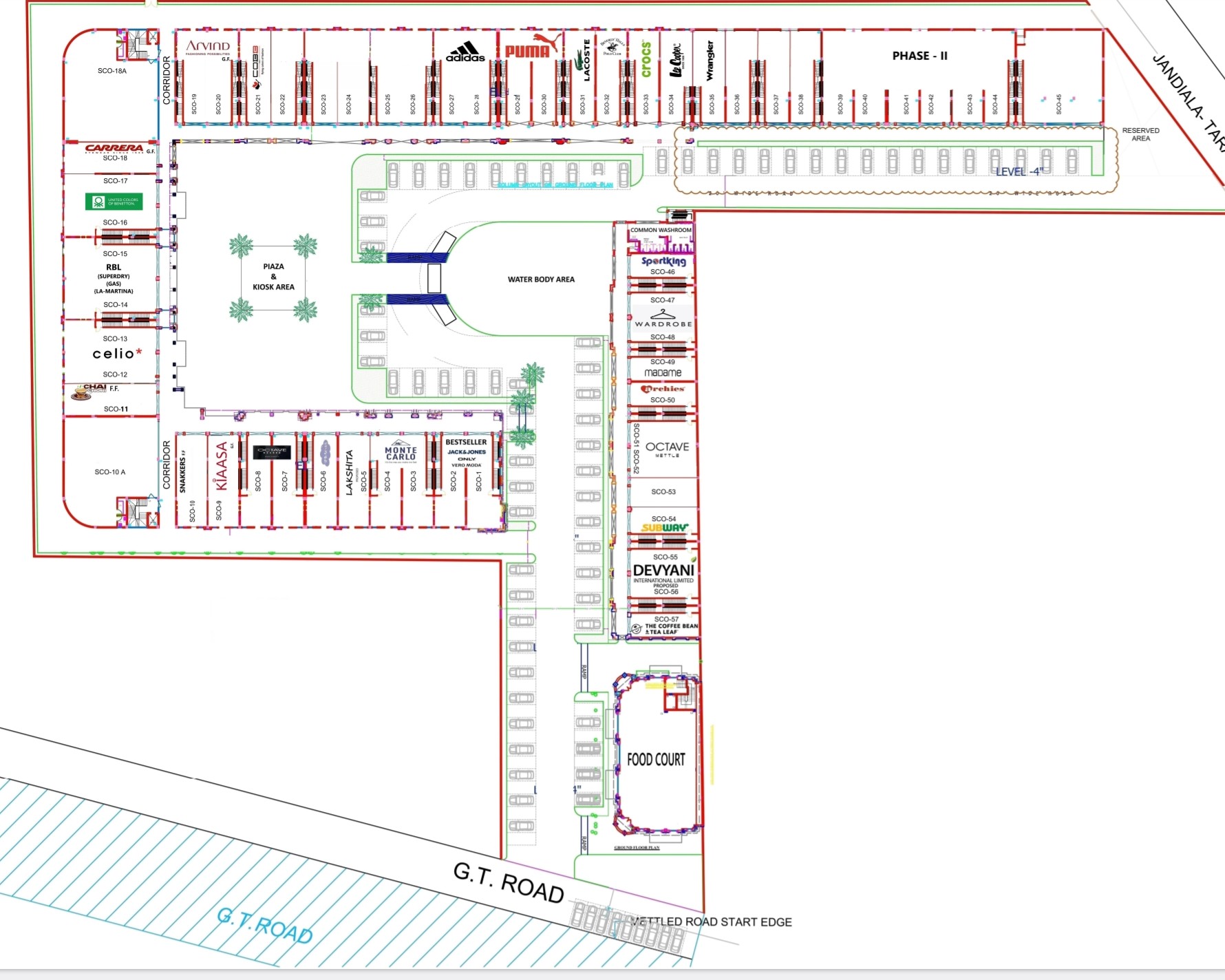This screenshot has width=1225, height=980.
Task: Click the black Octave logo near SCO-8
Action: click(x=273, y=451)
